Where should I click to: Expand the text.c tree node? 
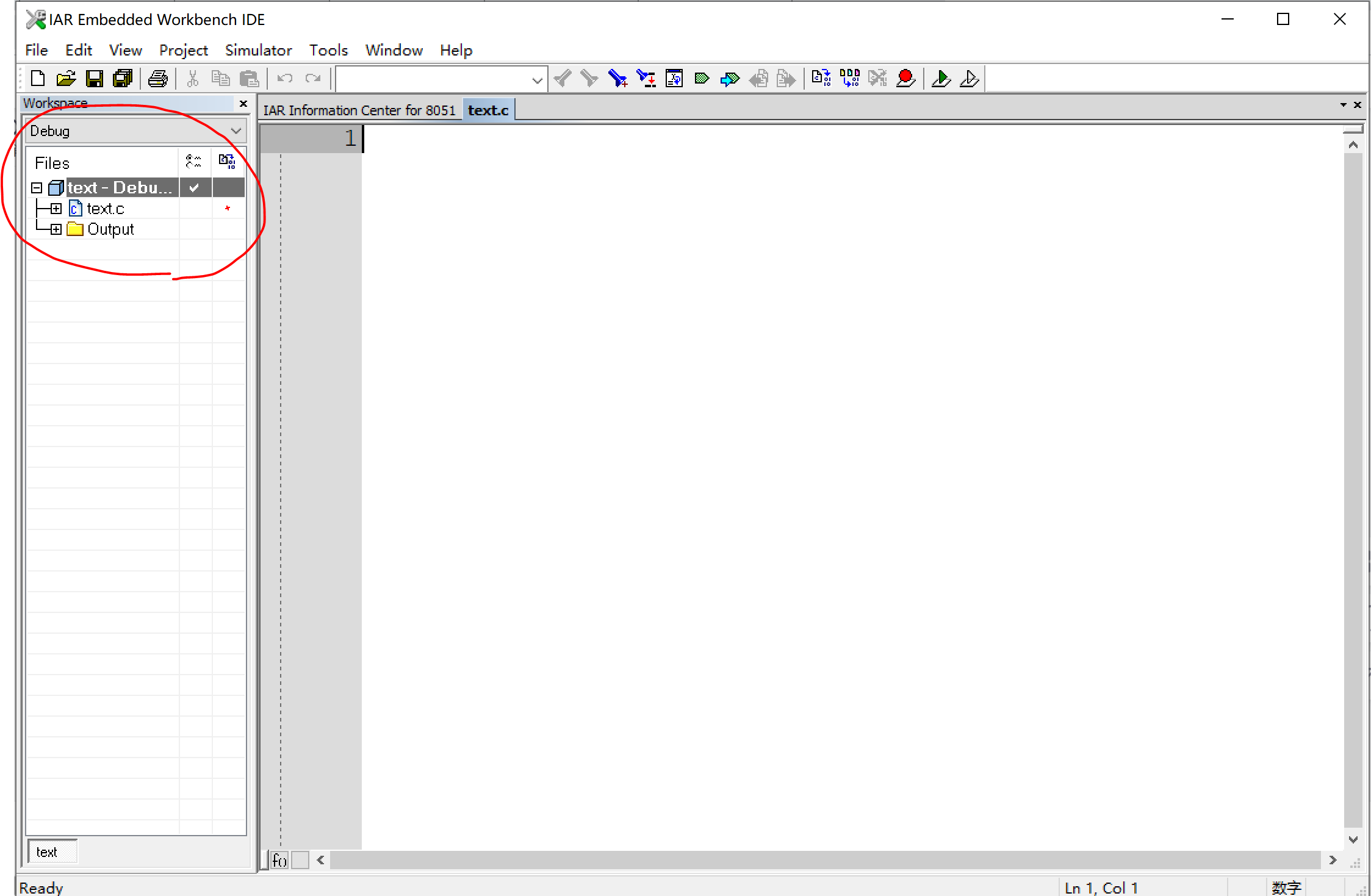56,209
